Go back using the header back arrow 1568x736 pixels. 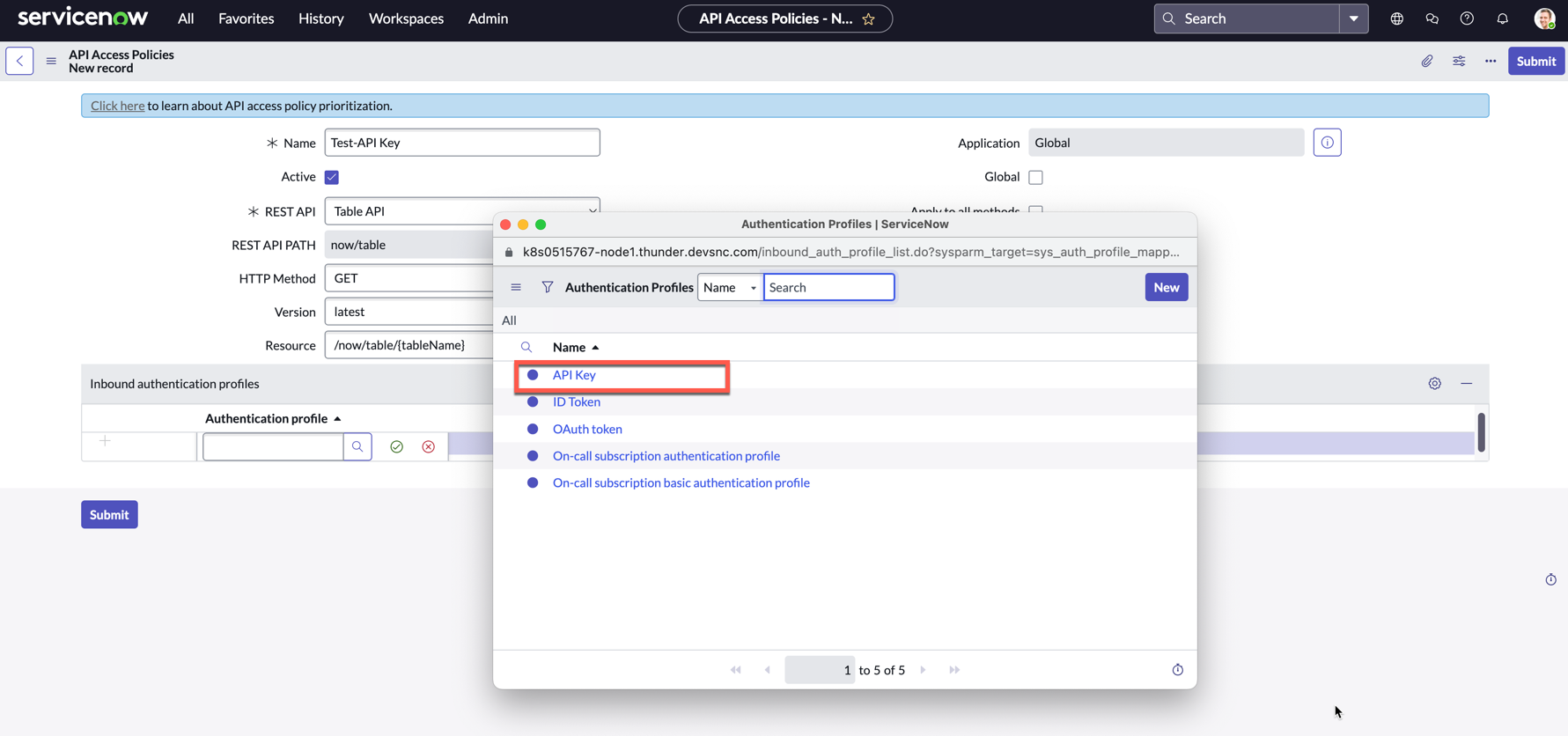click(19, 61)
